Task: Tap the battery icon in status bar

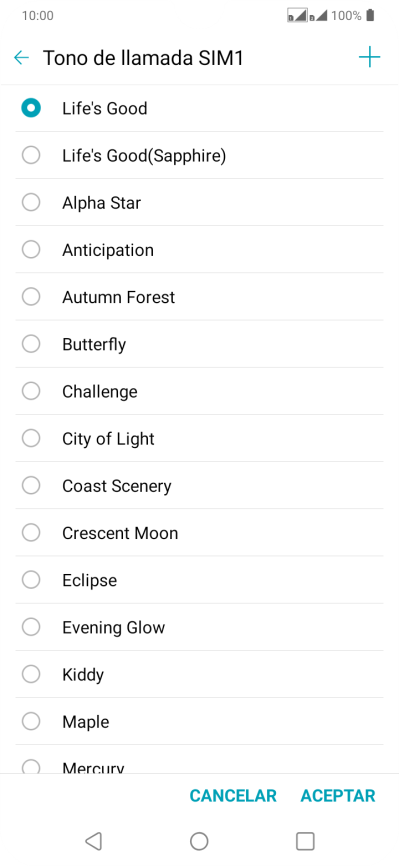Action: [x=370, y=15]
